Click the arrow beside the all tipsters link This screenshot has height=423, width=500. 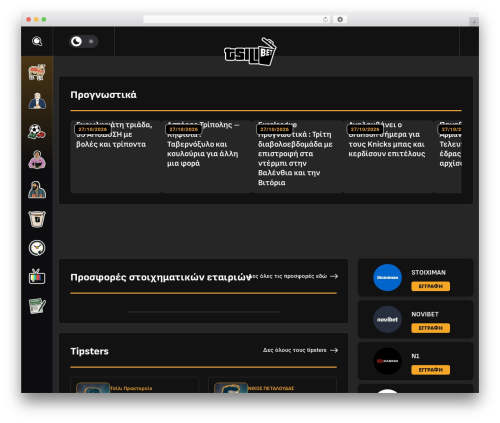(x=334, y=350)
